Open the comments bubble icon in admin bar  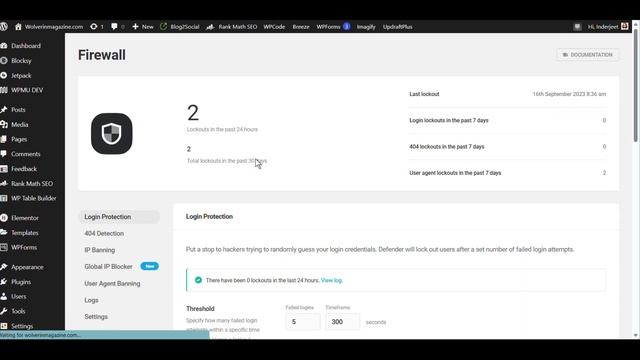pyautogui.click(x=114, y=27)
